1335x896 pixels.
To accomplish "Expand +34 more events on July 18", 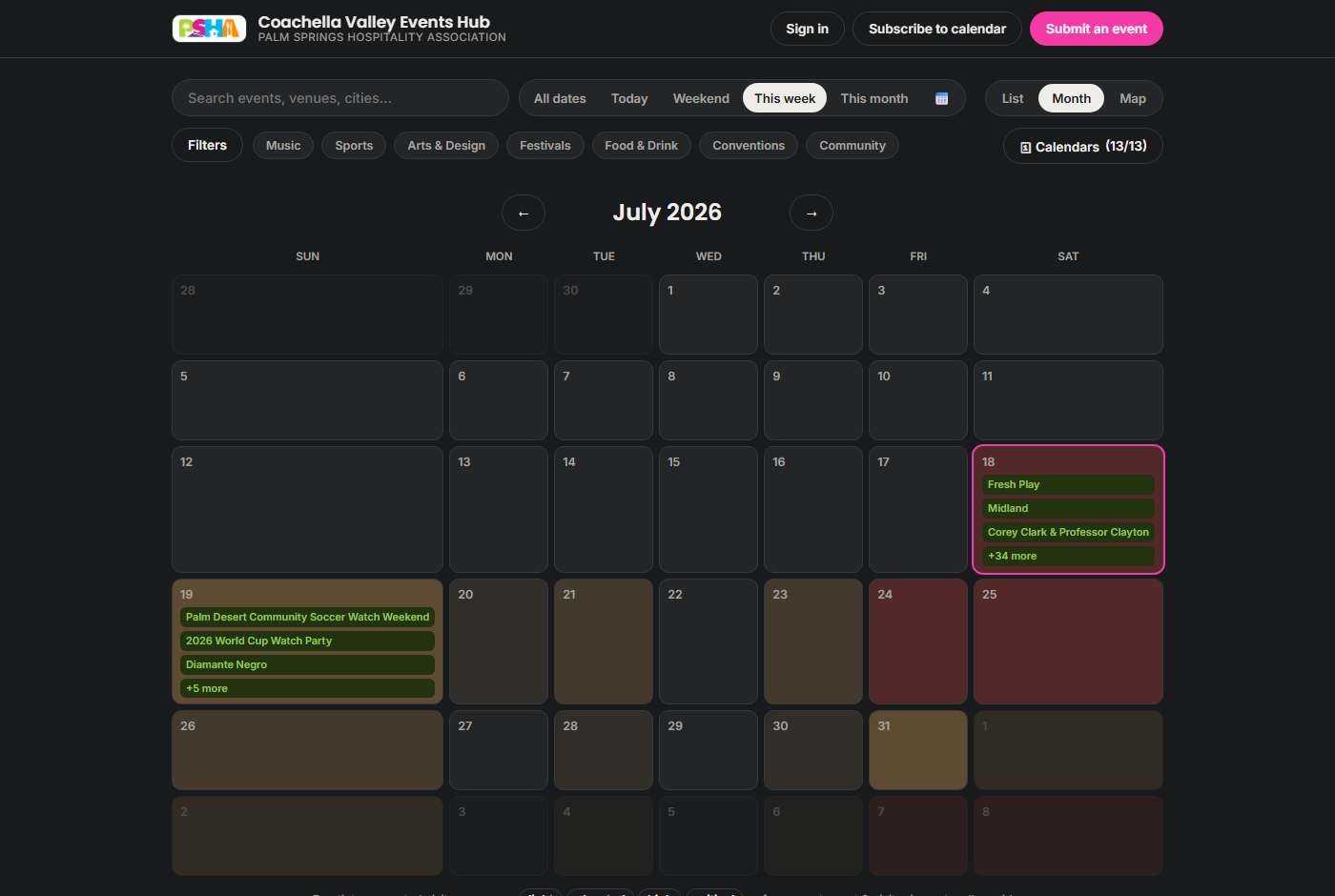I will (x=1068, y=557).
